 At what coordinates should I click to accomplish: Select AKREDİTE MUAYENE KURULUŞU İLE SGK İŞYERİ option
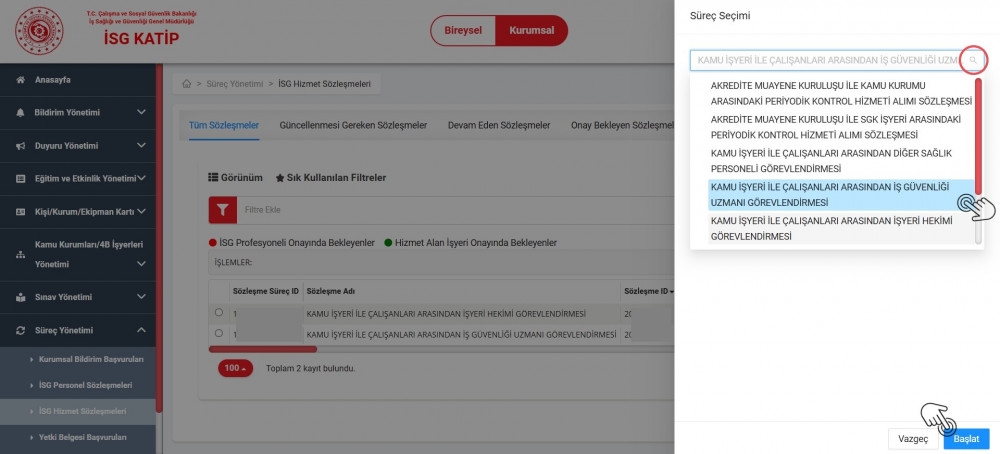click(841, 128)
